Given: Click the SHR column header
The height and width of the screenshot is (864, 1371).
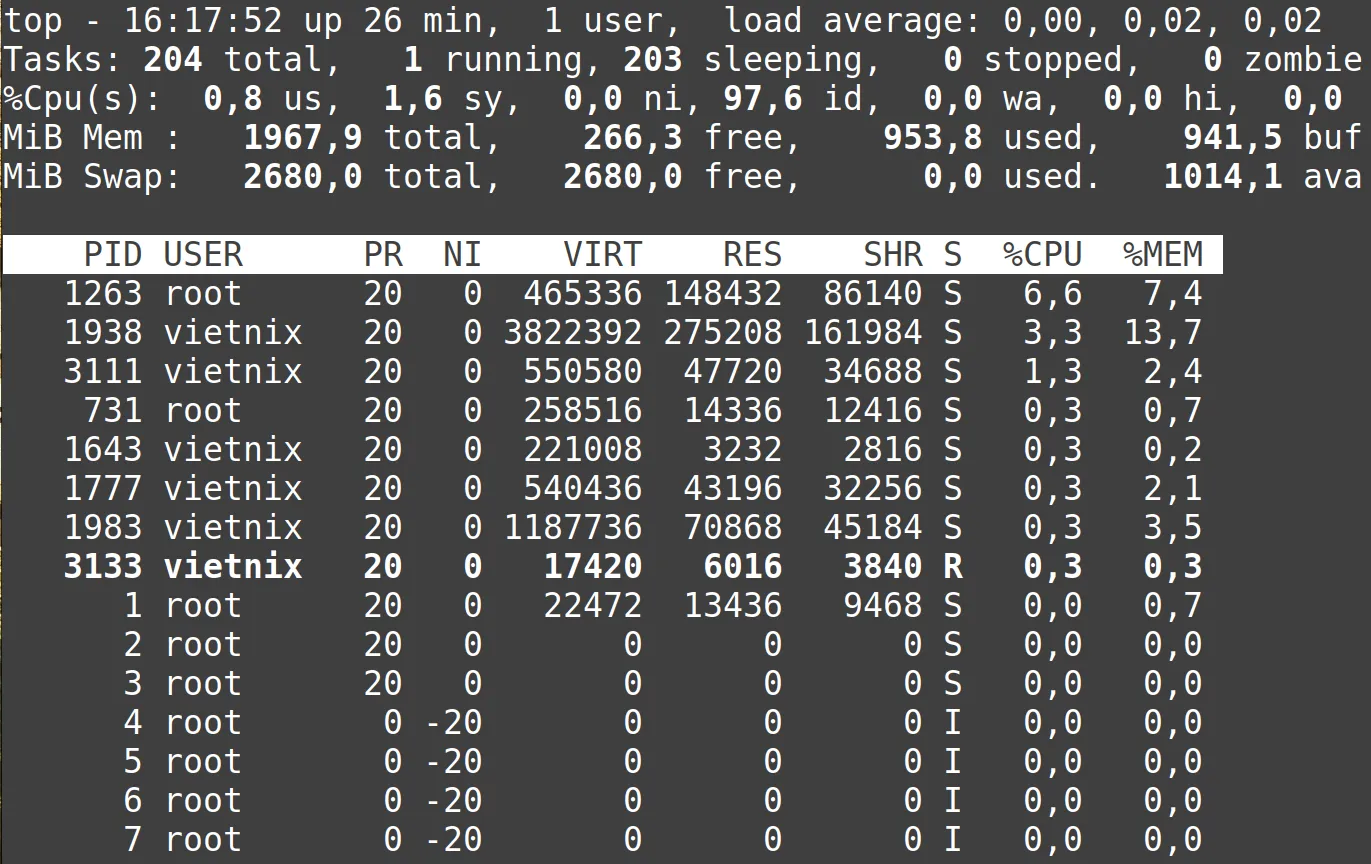Looking at the screenshot, I should [x=892, y=255].
